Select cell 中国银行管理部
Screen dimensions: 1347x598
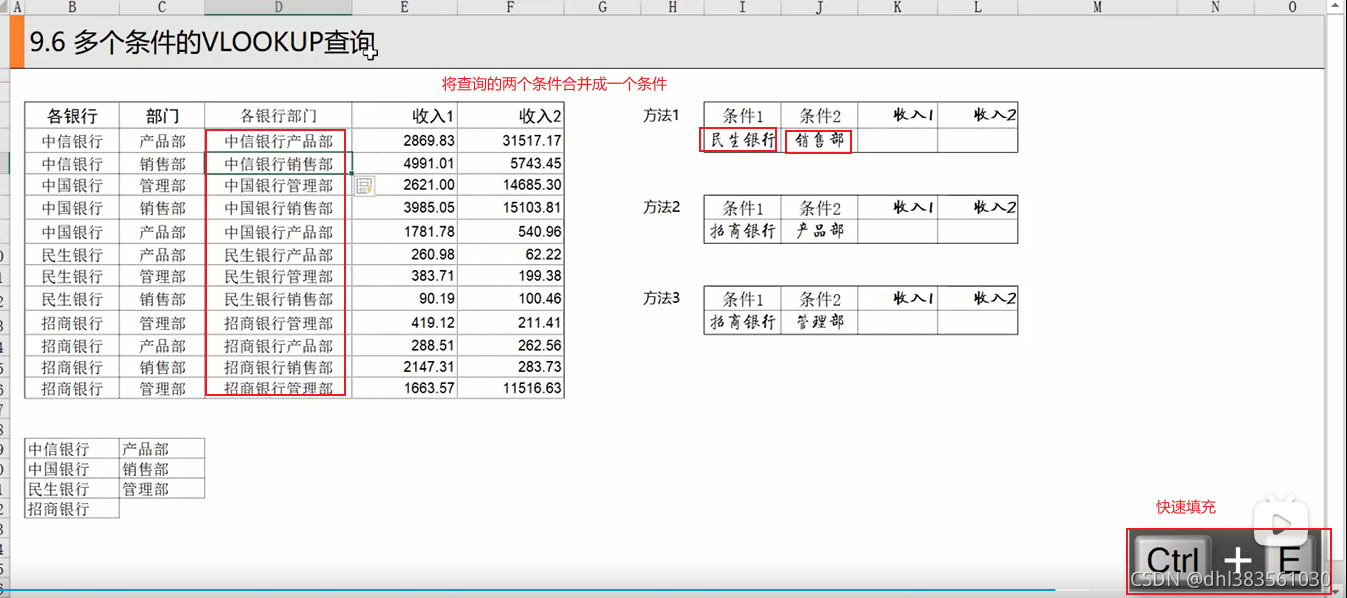[x=278, y=185]
